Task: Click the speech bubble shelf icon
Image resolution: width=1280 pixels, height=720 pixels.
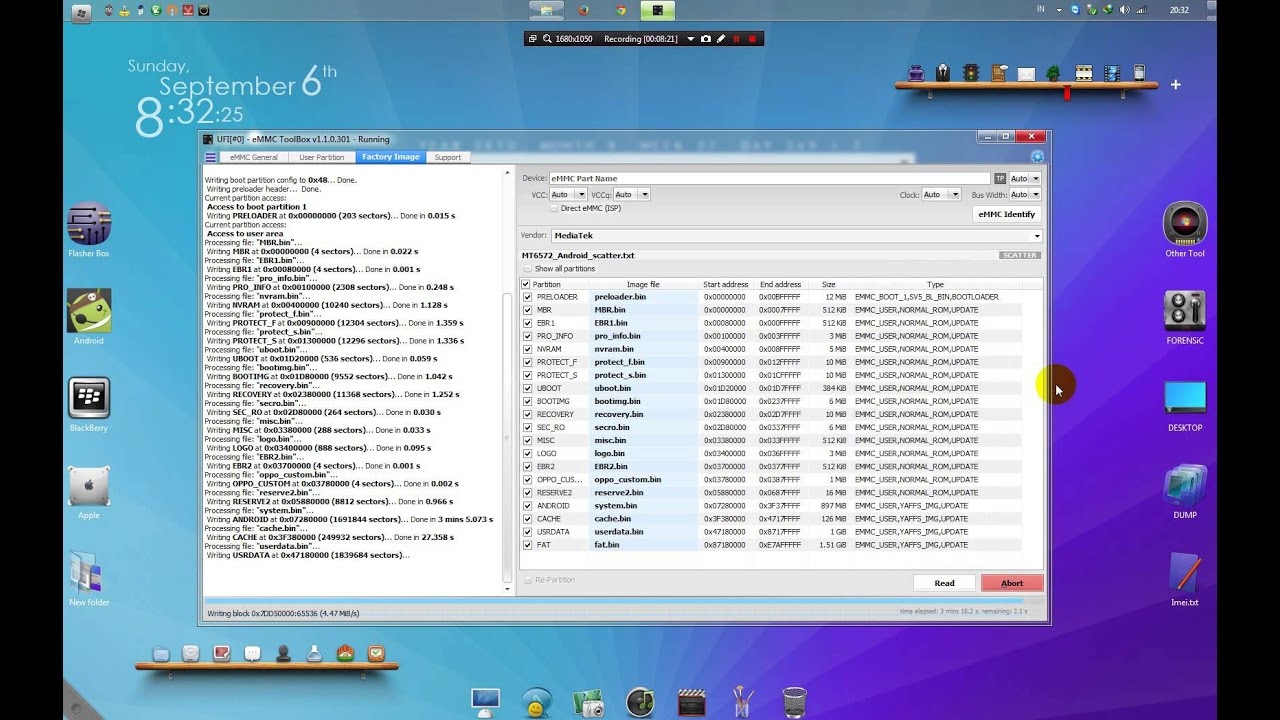Action: point(253,653)
